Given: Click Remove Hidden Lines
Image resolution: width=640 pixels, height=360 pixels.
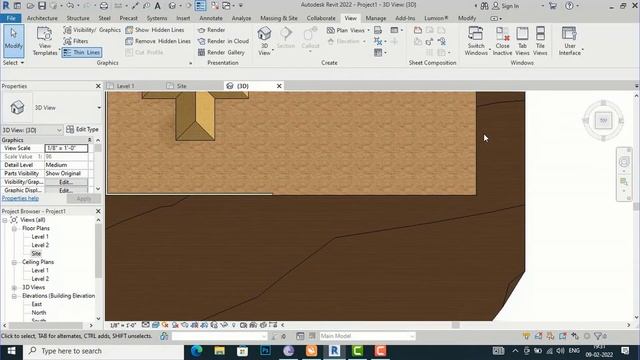Looking at the screenshot, I should click(158, 41).
